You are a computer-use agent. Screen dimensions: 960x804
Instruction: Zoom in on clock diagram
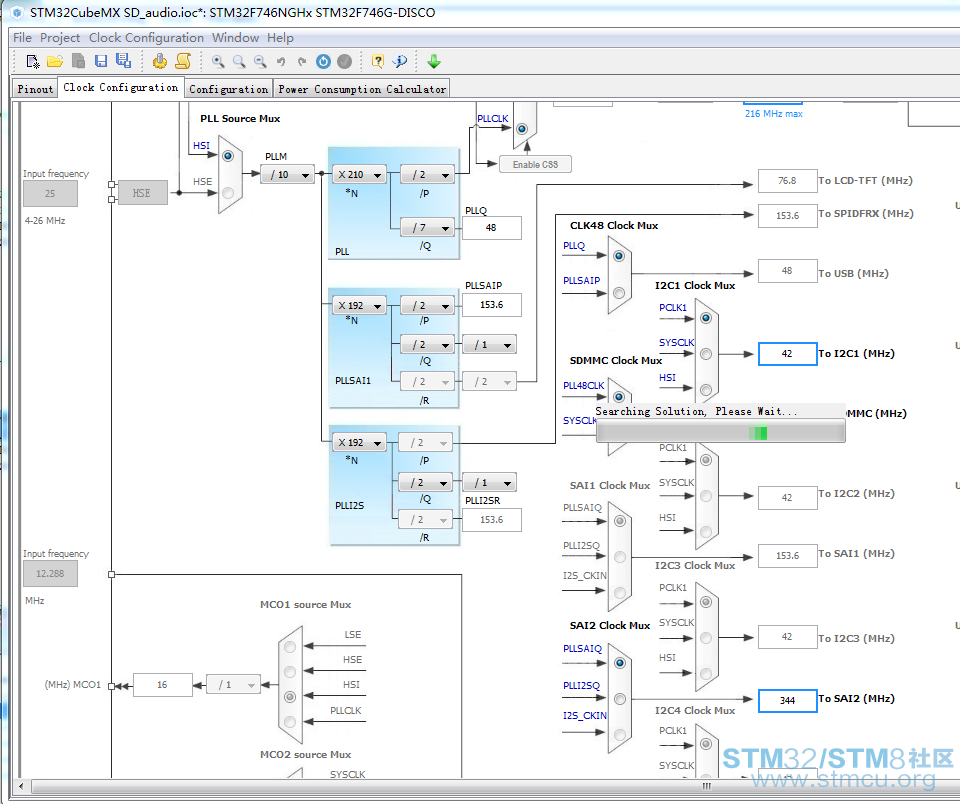pyautogui.click(x=218, y=61)
